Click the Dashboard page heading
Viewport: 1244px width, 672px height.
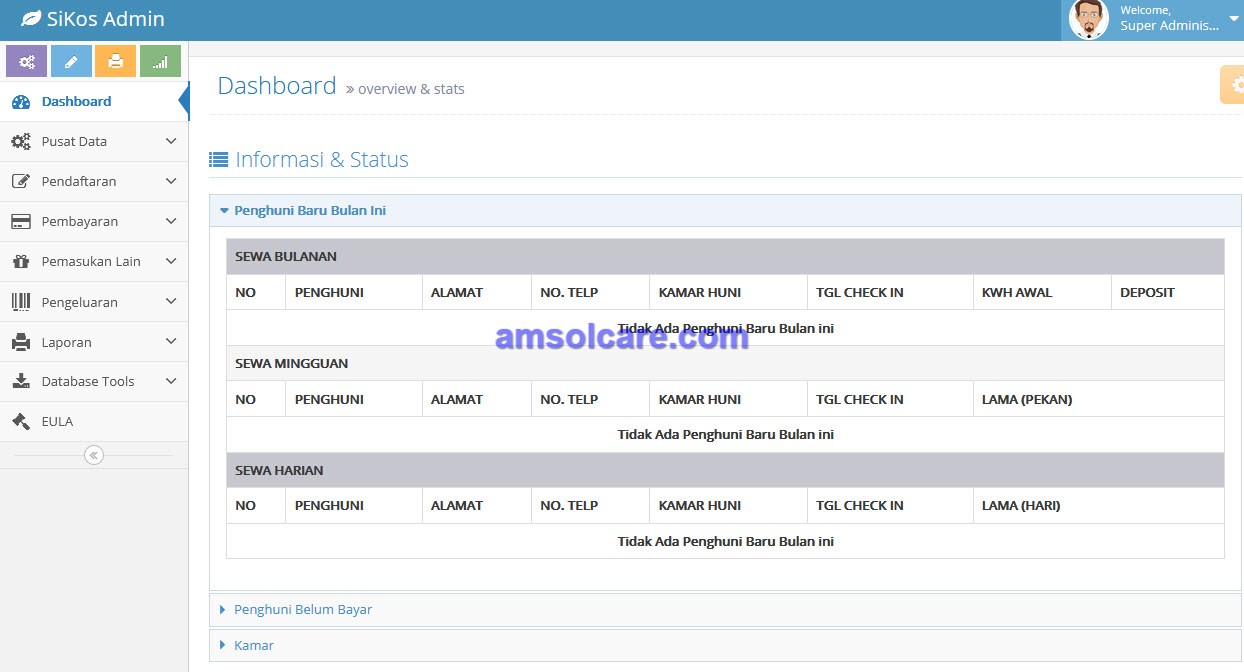pyautogui.click(x=277, y=86)
